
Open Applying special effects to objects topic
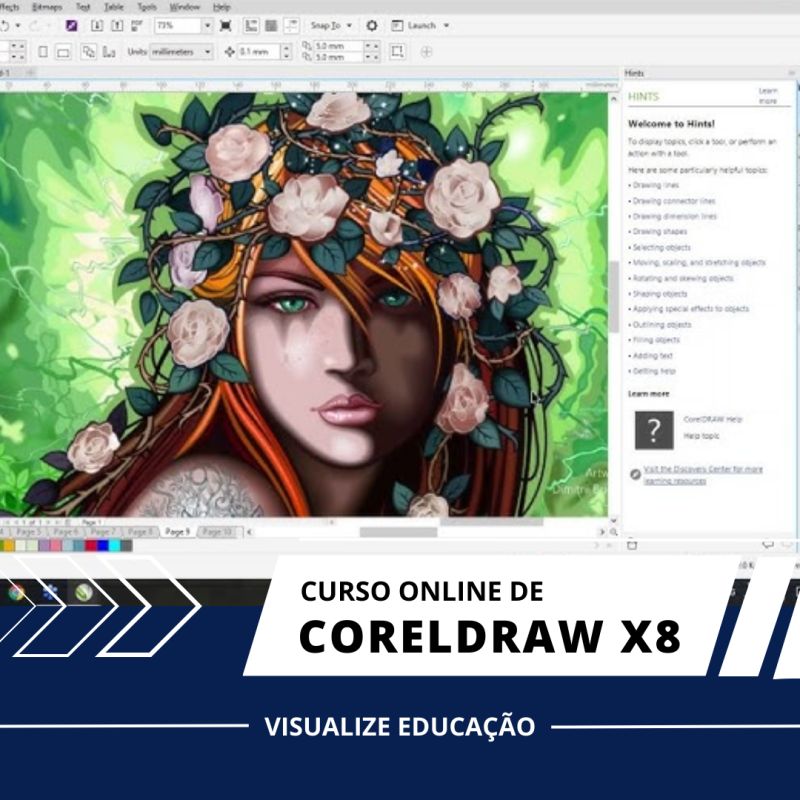691,309
